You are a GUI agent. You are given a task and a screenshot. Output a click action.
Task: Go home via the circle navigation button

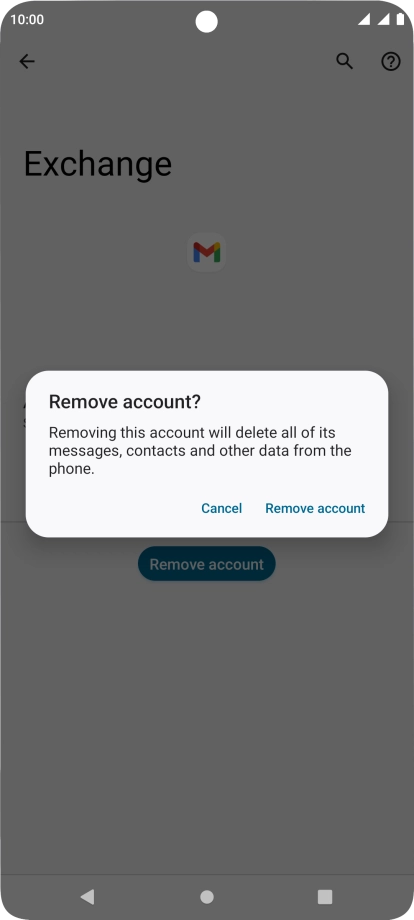tap(206, 897)
